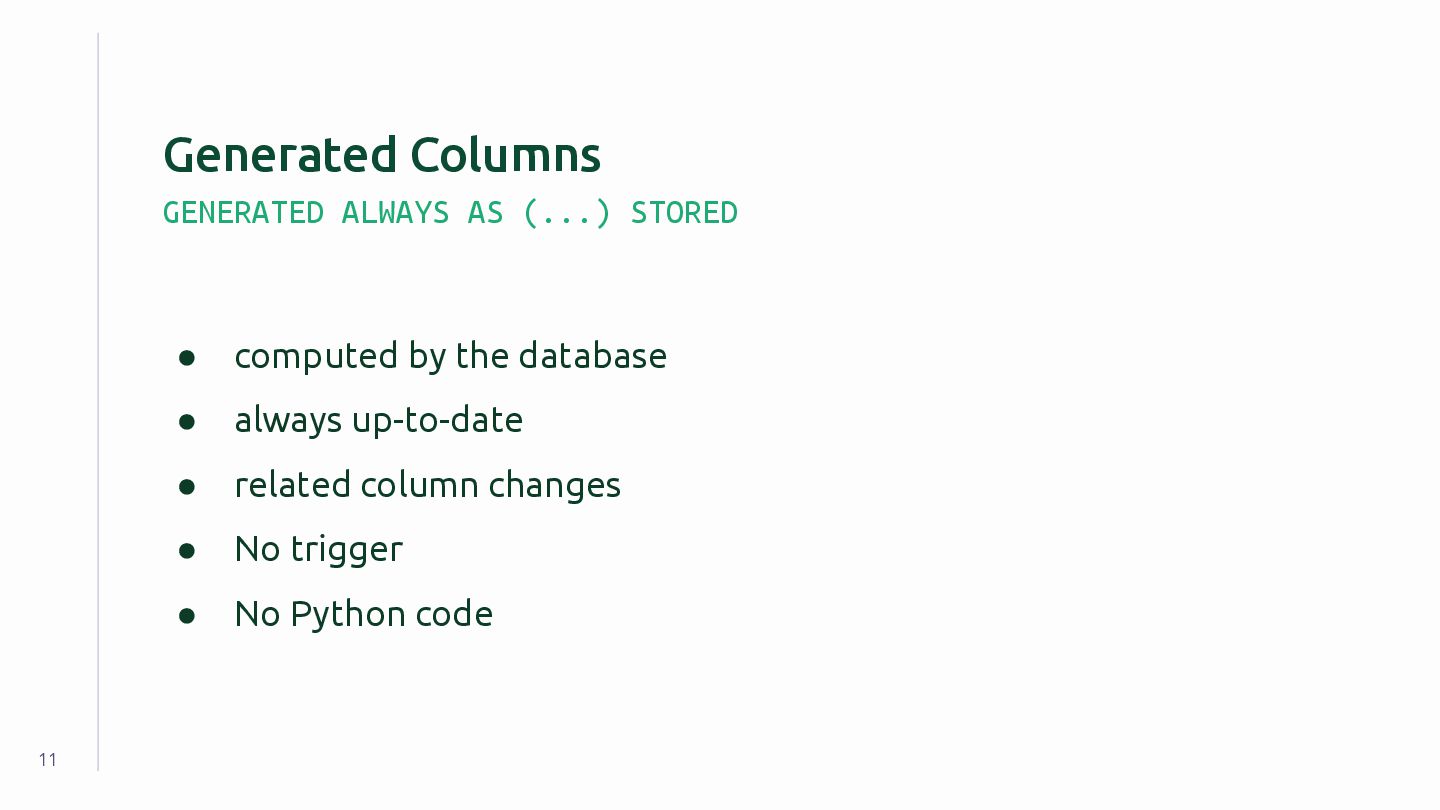Click the word GENERATED in the green subtitle
This screenshot has height=810, width=1440.
243,213
